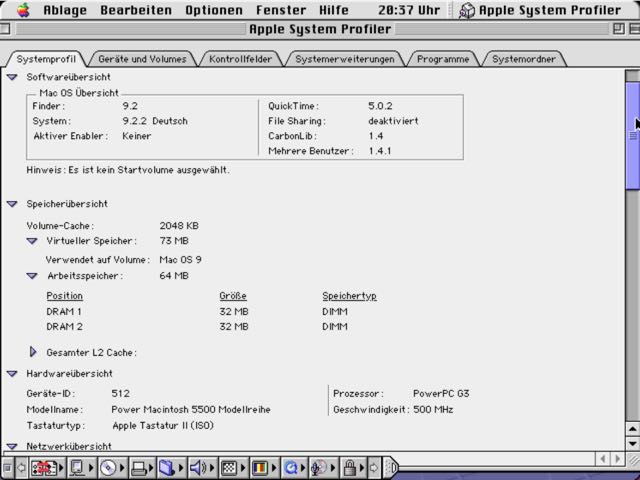Click the control strip right scroll arrow

[x=373, y=468]
